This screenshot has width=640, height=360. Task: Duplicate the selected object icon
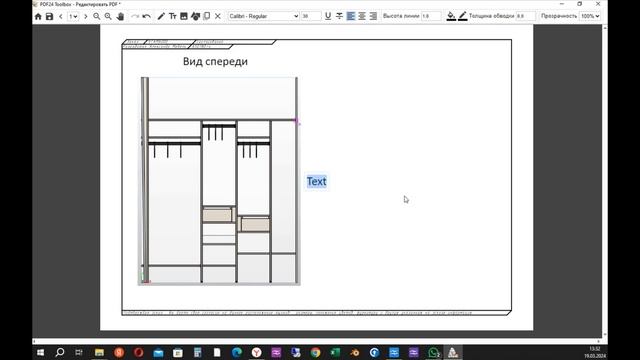click(207, 16)
